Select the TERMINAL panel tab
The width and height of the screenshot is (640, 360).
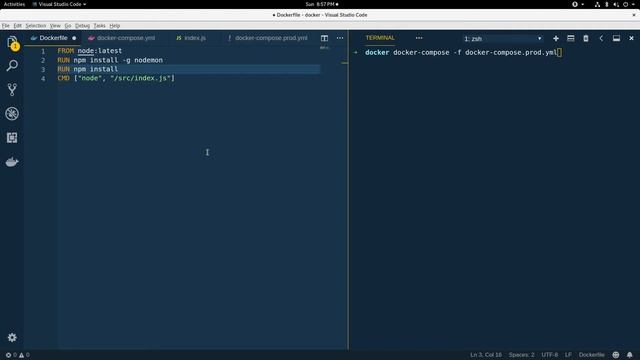point(380,38)
